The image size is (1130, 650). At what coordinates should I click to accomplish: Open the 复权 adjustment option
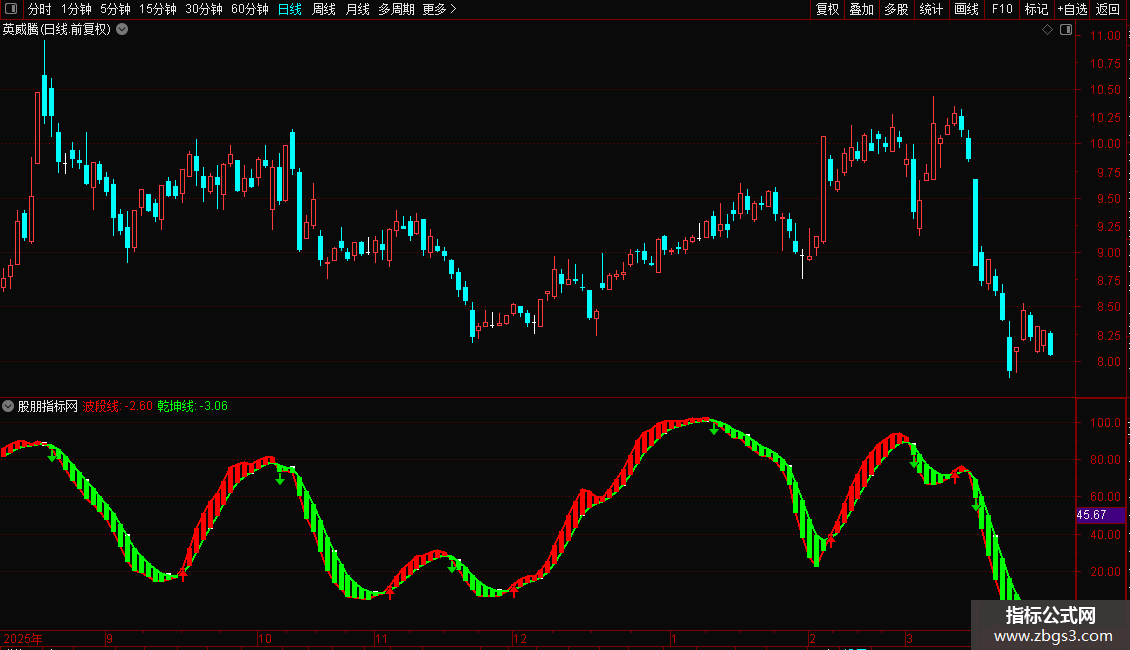[827, 9]
